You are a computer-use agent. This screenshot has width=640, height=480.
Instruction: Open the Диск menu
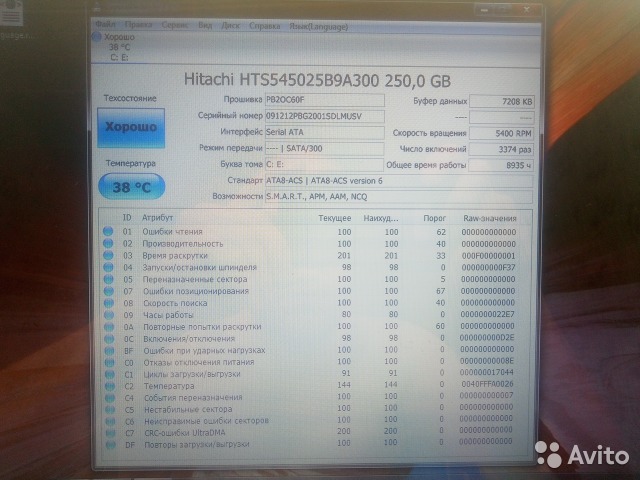[x=231, y=26]
